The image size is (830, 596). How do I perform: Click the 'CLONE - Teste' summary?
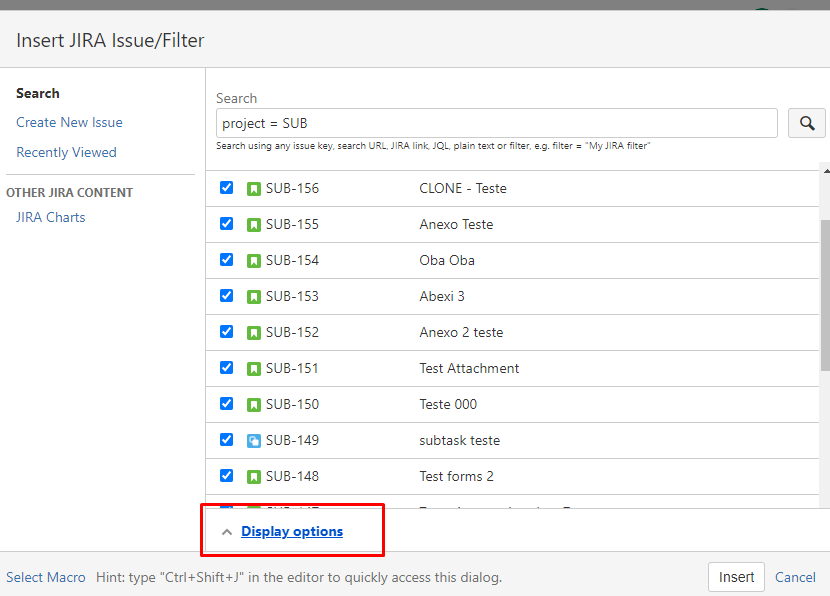(463, 188)
